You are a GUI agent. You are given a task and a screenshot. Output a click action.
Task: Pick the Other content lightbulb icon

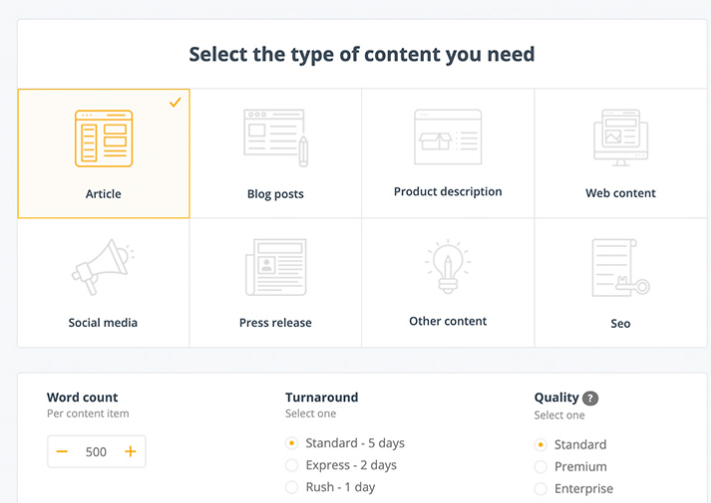coord(447,268)
